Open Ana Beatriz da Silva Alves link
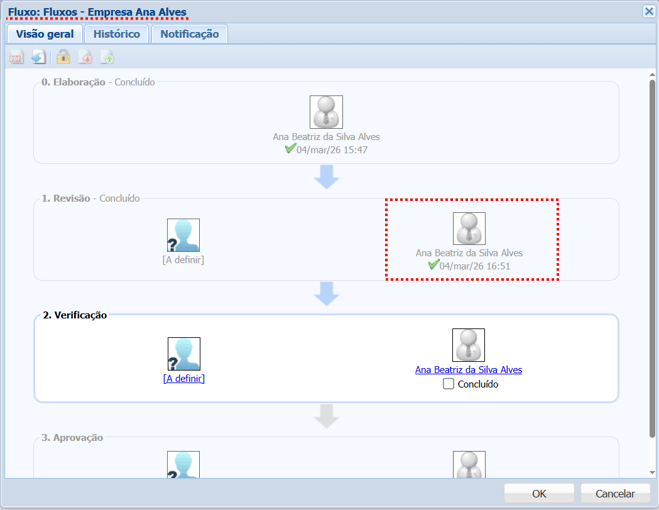 (x=468, y=370)
